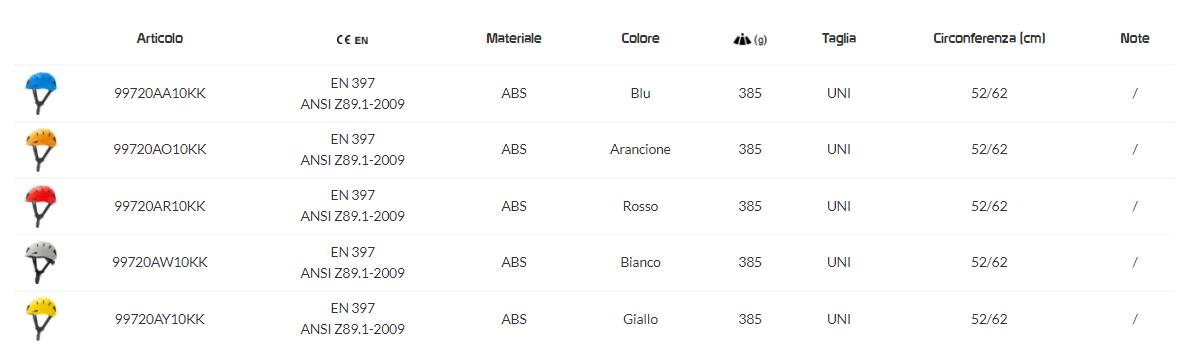Select article code 99720AO10KK
Viewport: 1190px width, 361px height.
pyautogui.click(x=159, y=149)
